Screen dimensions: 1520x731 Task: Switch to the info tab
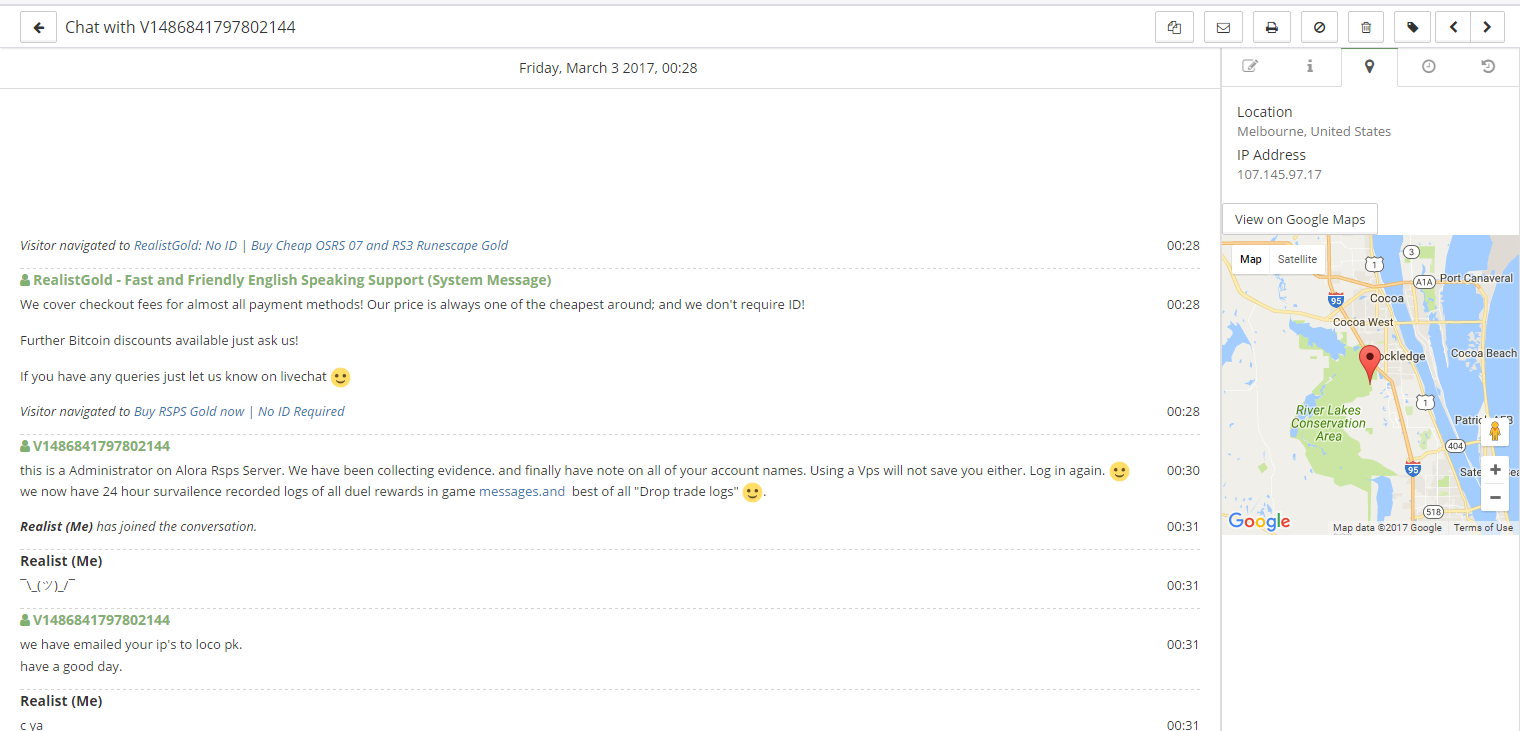(1310, 66)
